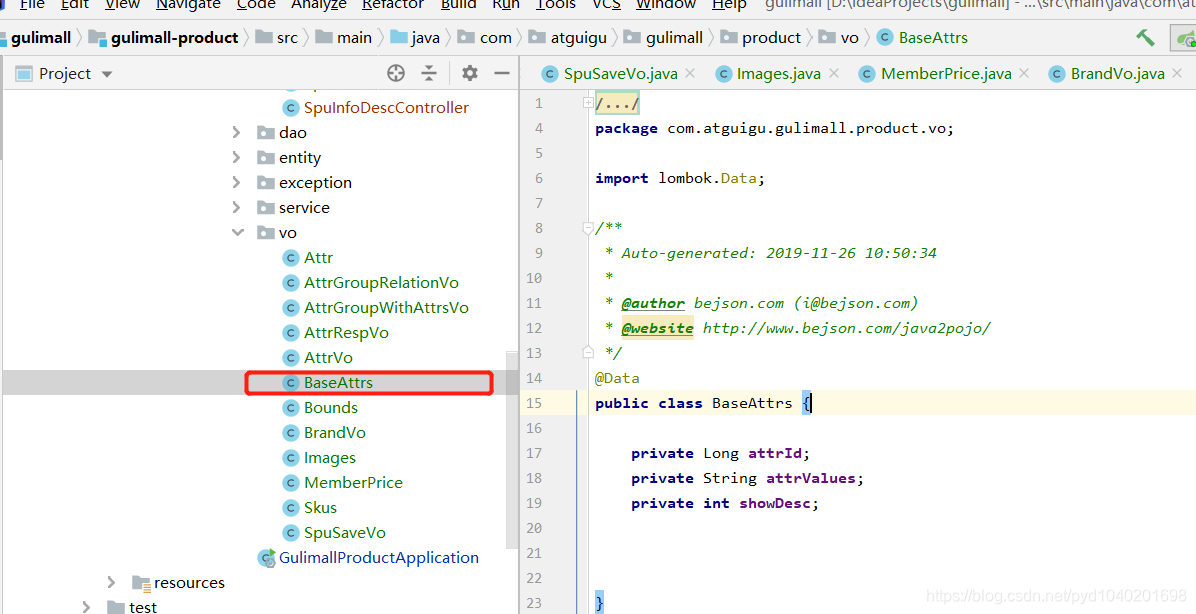Screen dimensions: 1196x614
Task: Open the VCS menu
Action: [x=606, y=5]
